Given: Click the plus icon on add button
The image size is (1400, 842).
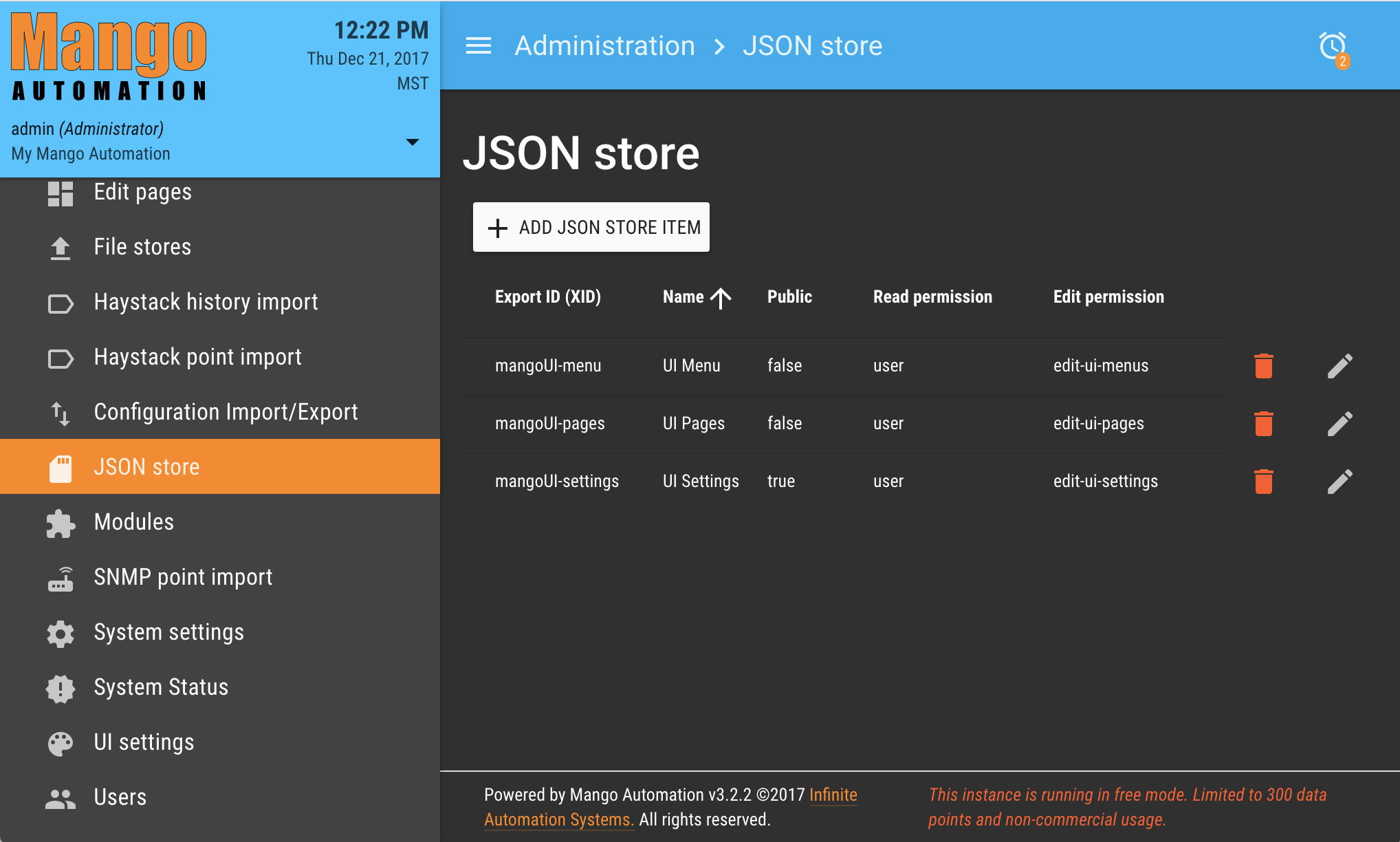Looking at the screenshot, I should (x=497, y=228).
